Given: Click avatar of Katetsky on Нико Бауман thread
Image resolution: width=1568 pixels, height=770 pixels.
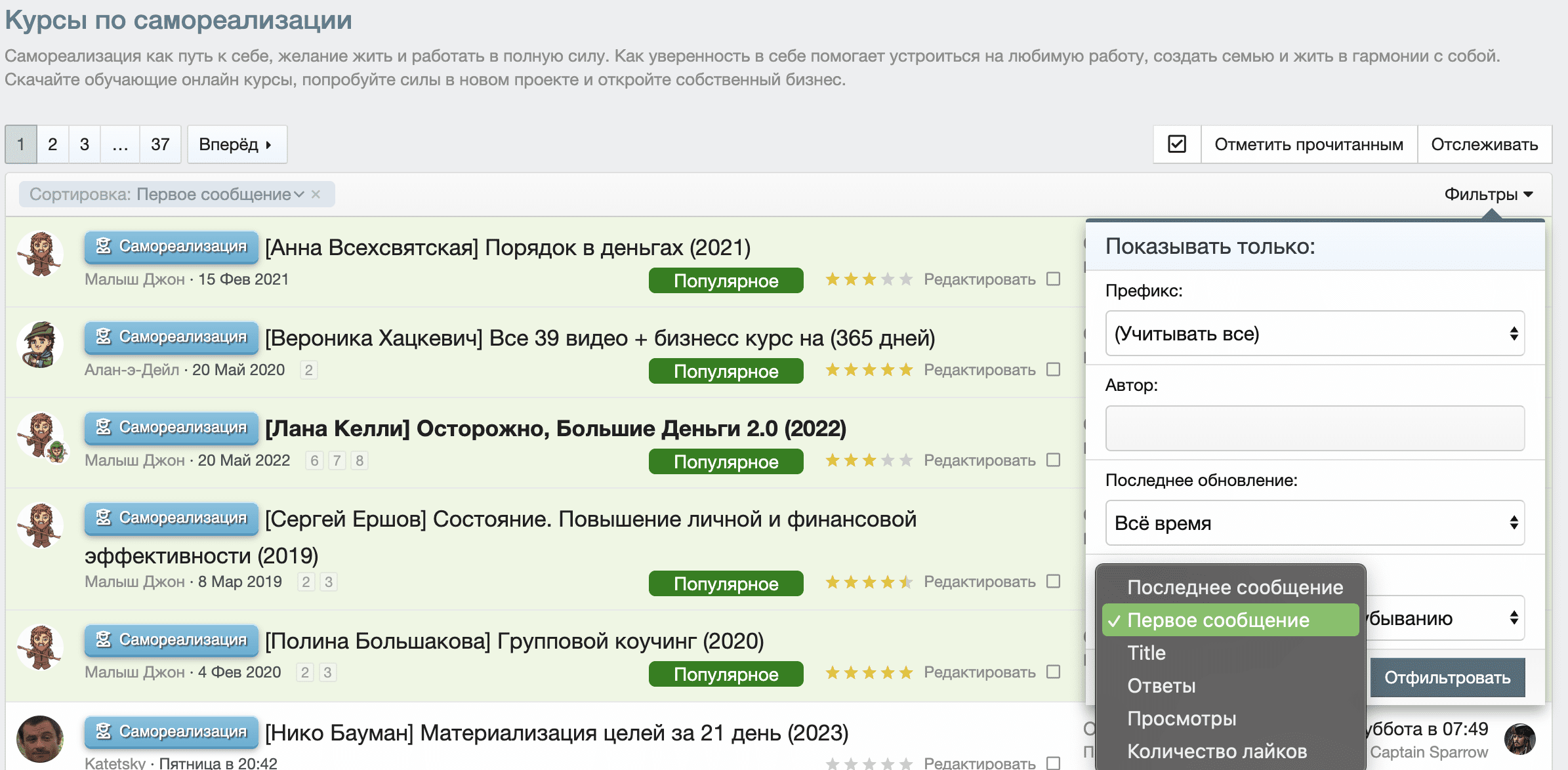Looking at the screenshot, I should pyautogui.click(x=40, y=739).
